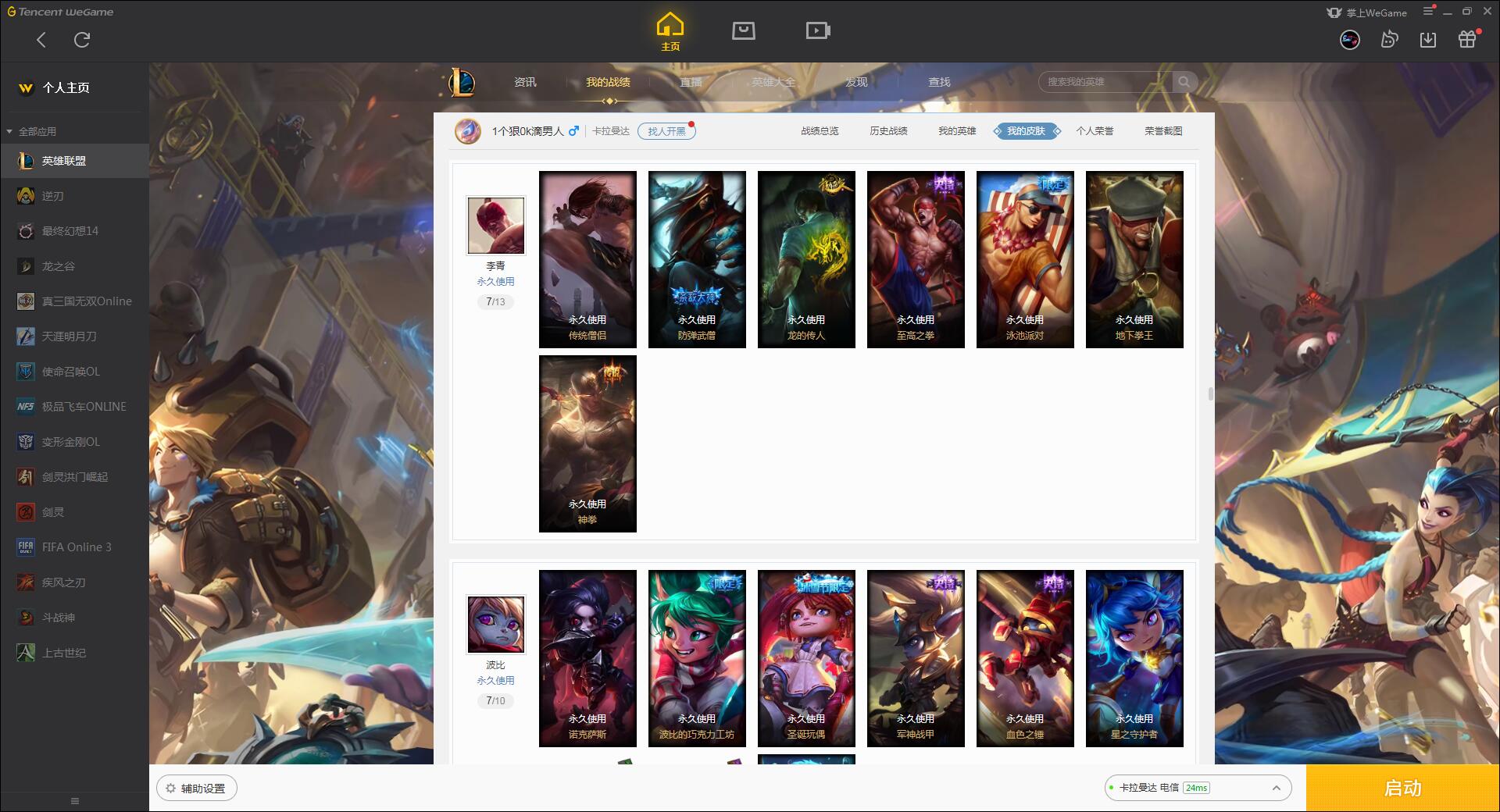Open 辅助设置 settings button
The height and width of the screenshot is (812, 1500).
coord(197,789)
